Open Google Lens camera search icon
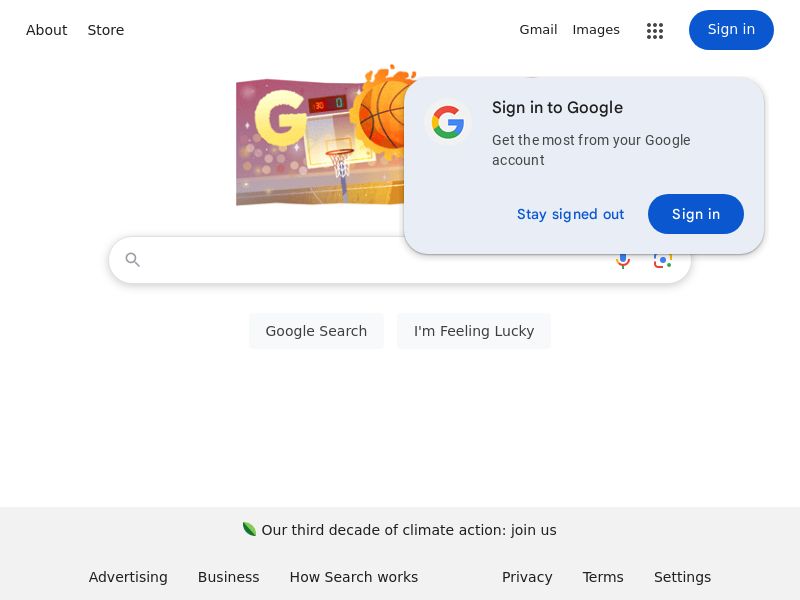 (x=663, y=261)
